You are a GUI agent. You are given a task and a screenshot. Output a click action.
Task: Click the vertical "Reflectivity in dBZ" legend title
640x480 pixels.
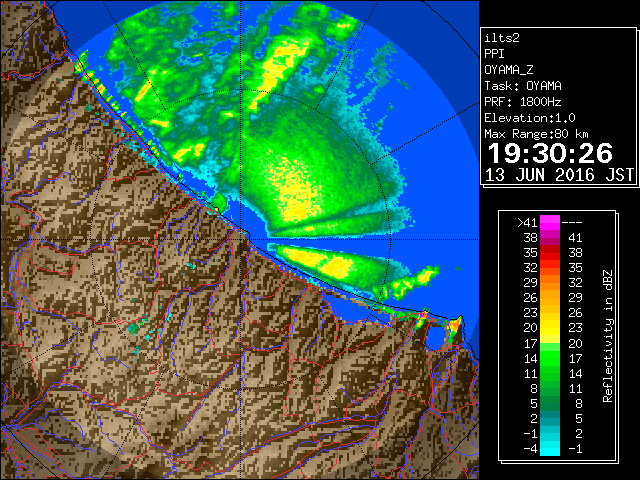(608, 336)
